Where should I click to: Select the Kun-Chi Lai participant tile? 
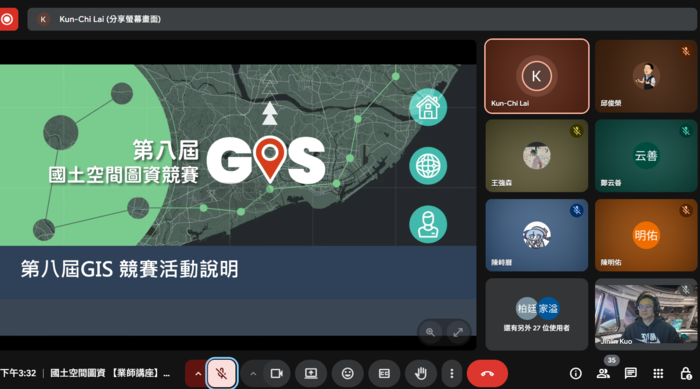pyautogui.click(x=537, y=76)
